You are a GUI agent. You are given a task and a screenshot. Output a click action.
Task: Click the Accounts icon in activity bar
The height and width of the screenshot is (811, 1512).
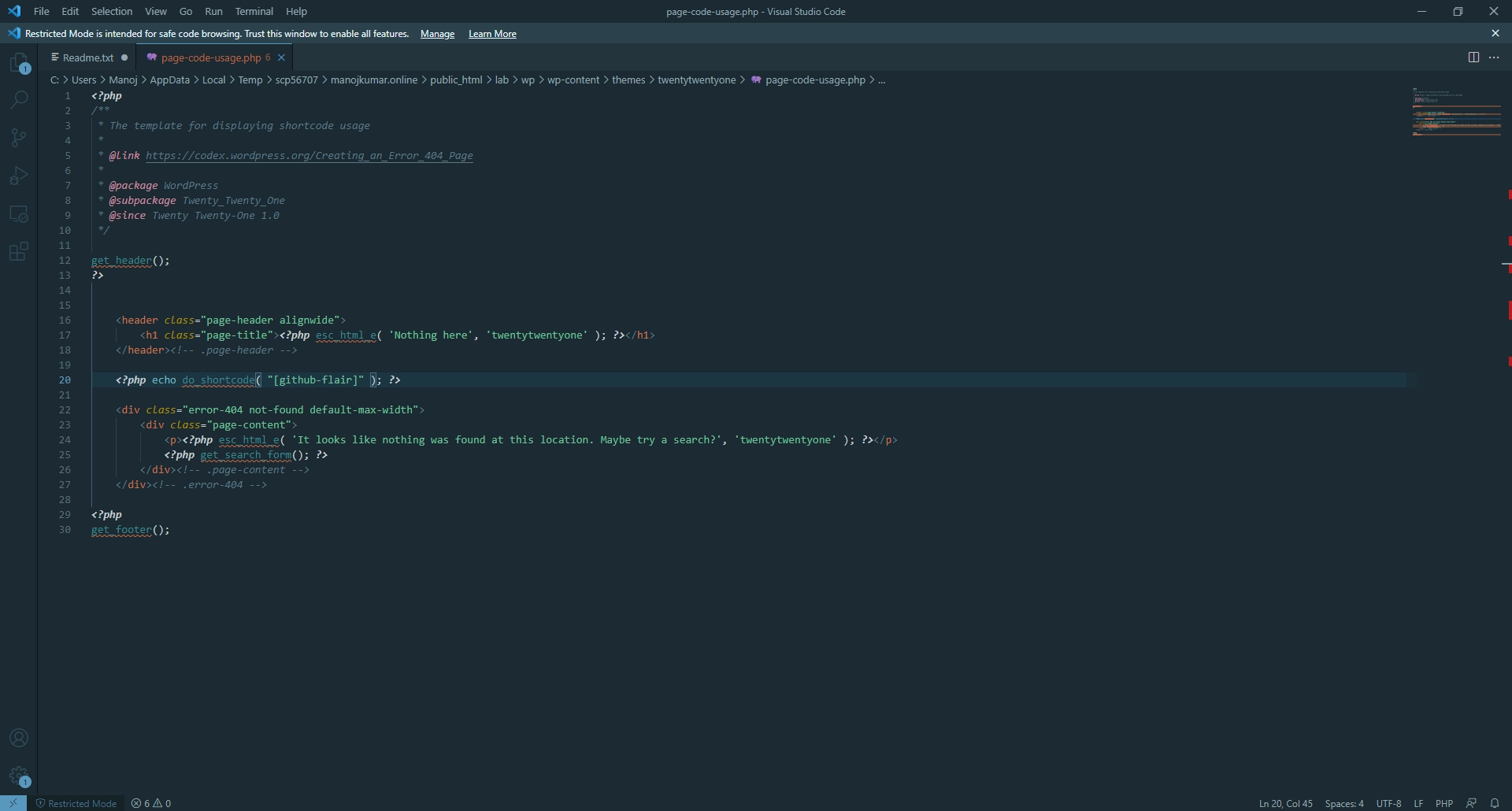point(19,739)
